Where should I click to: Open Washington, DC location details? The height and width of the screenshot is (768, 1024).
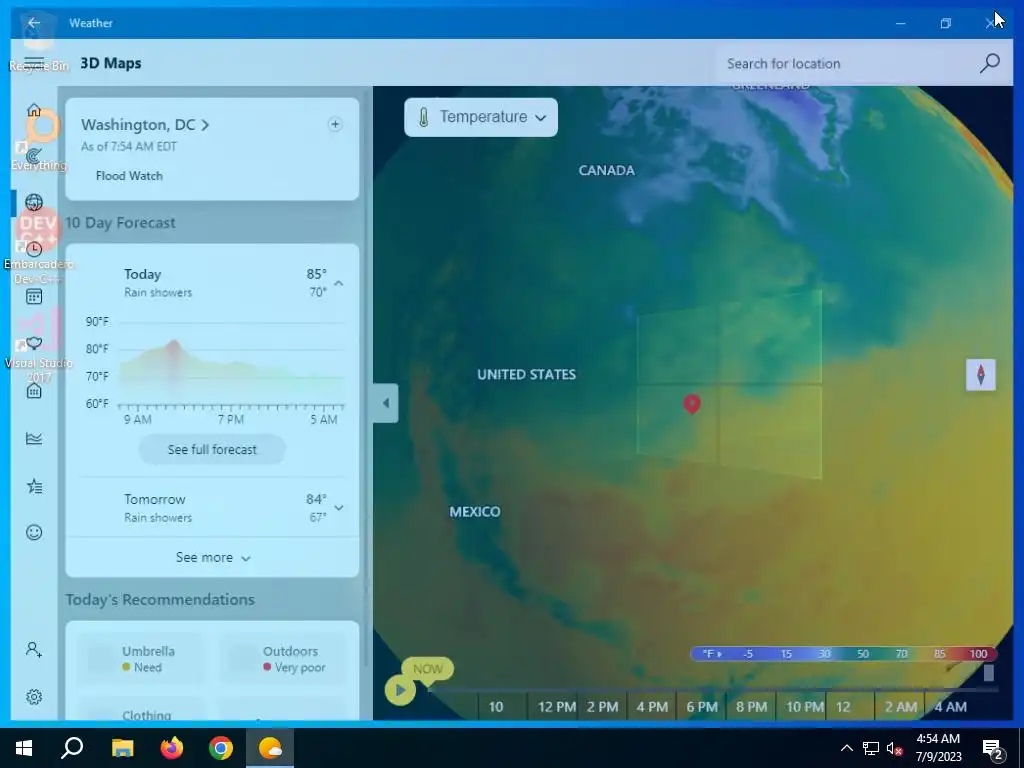145,125
